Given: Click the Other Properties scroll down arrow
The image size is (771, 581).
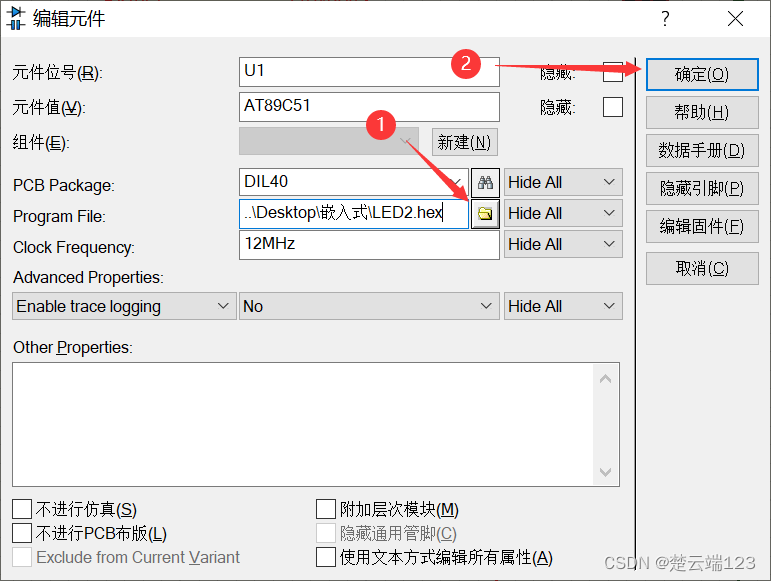Looking at the screenshot, I should [606, 472].
